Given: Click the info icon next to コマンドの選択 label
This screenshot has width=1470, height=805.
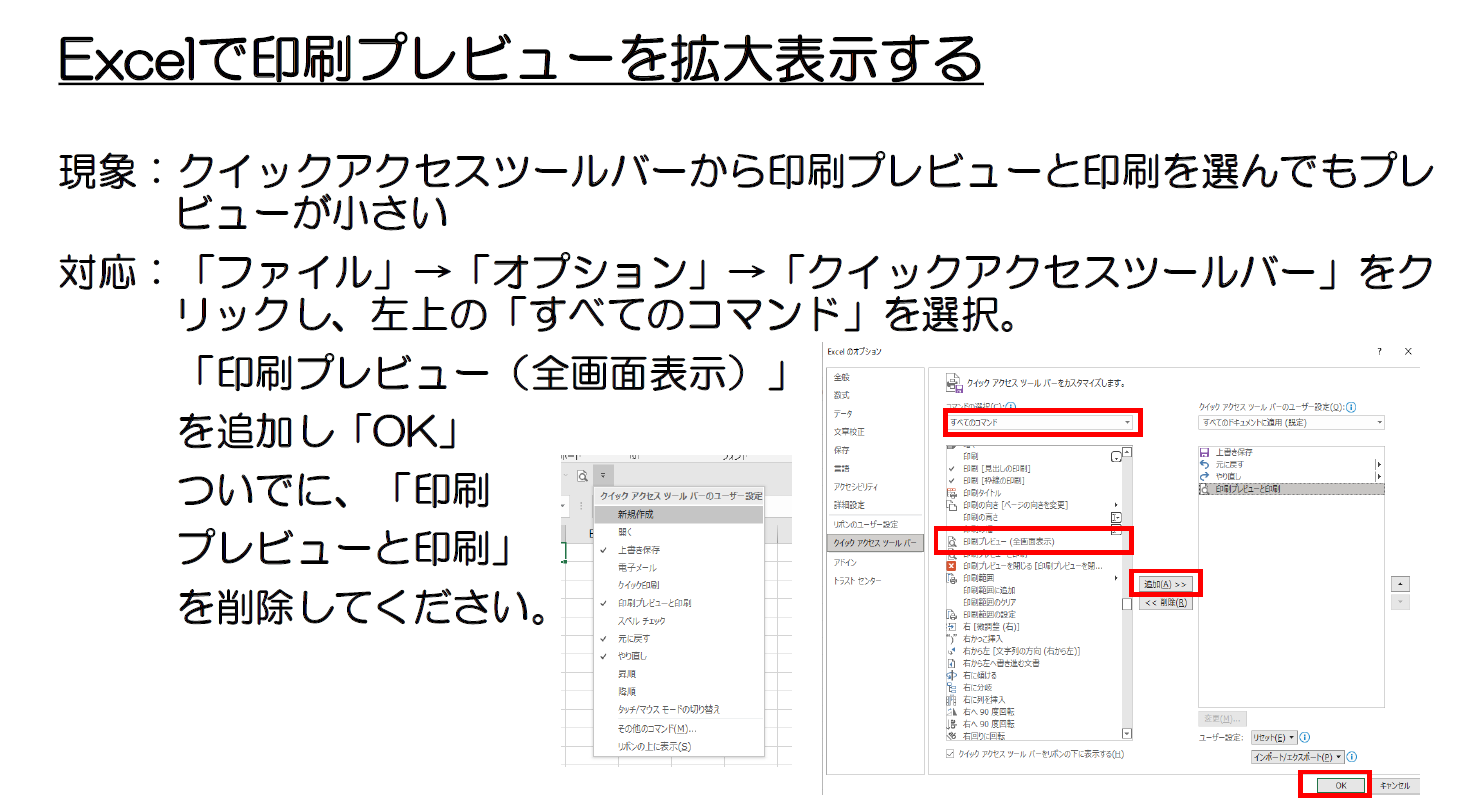Looking at the screenshot, I should point(1011,407).
